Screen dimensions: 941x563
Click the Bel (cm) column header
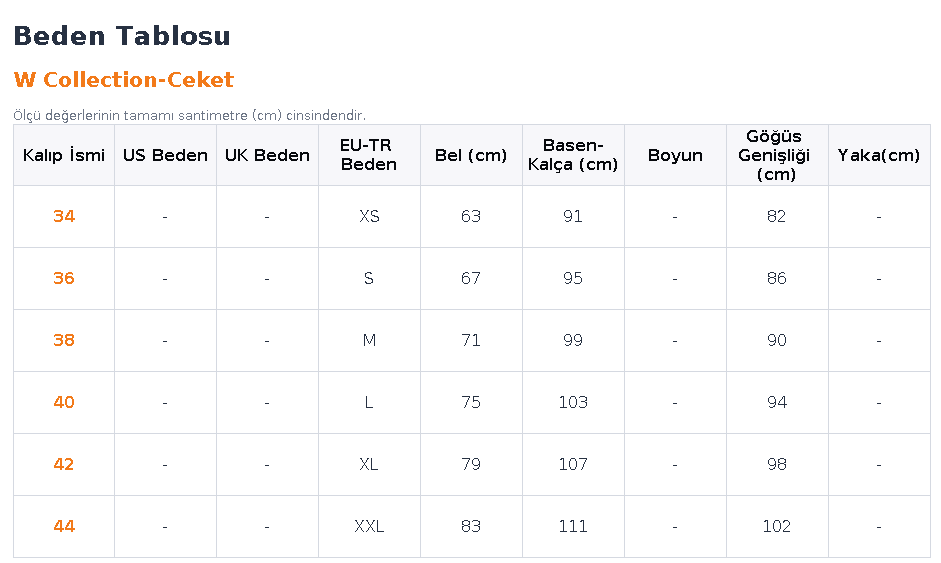point(471,155)
